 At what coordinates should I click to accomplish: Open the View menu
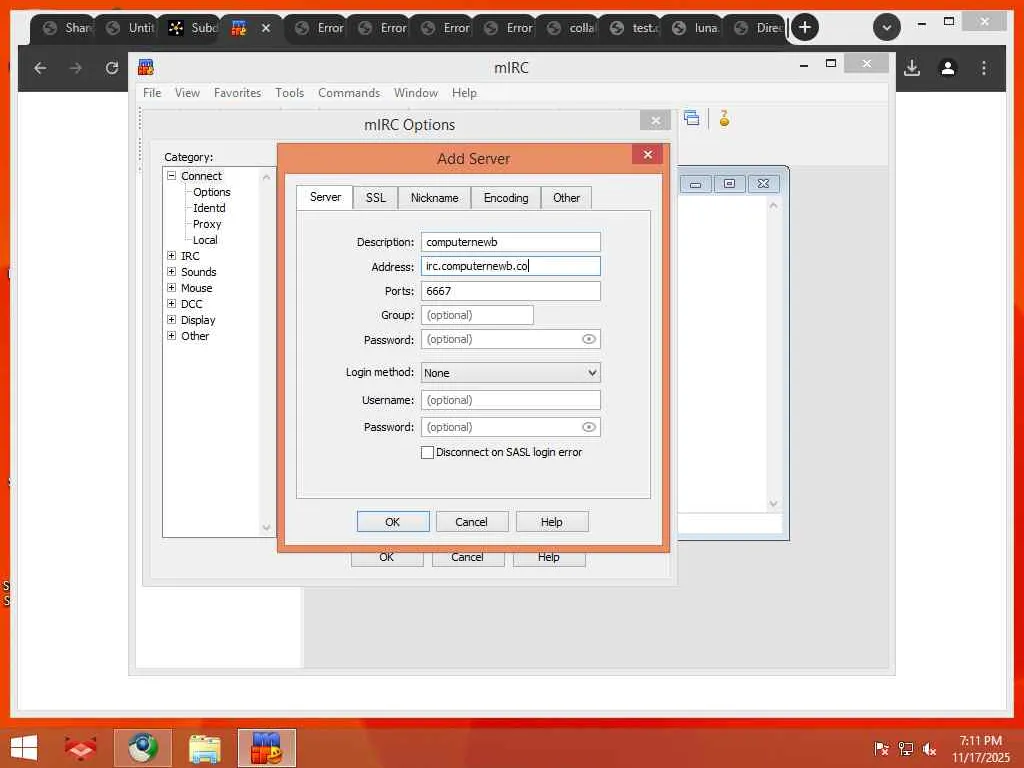pyautogui.click(x=187, y=93)
